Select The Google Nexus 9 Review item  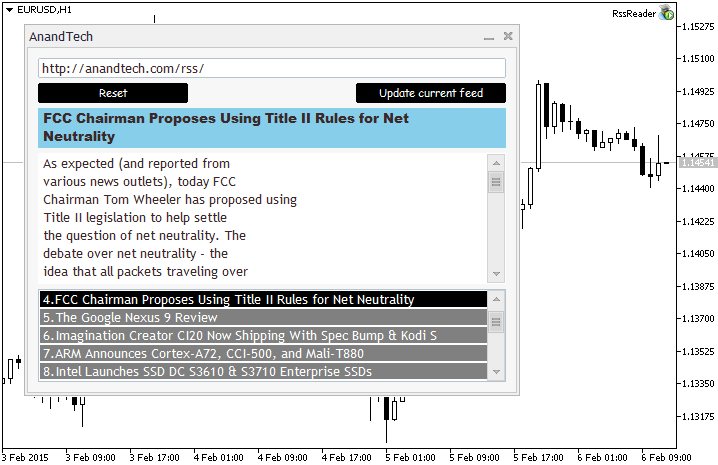(x=263, y=317)
